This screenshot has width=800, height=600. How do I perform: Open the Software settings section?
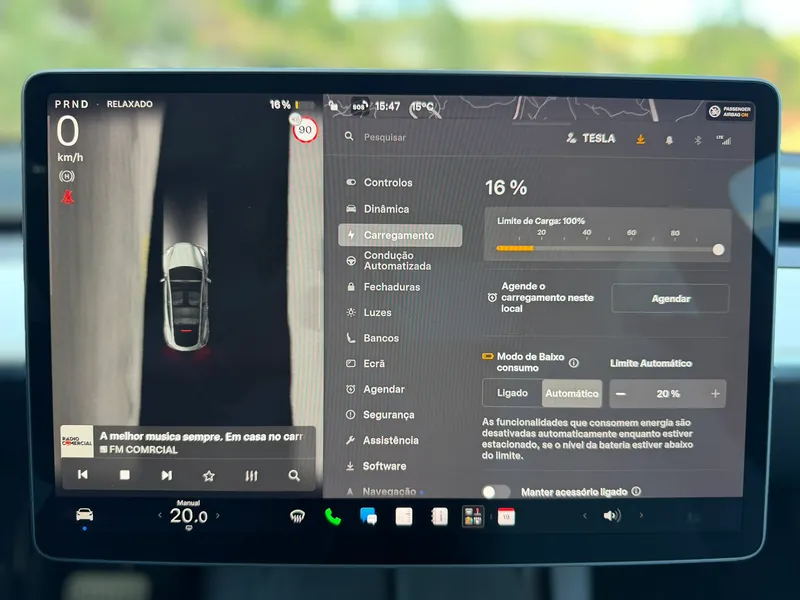pyautogui.click(x=376, y=466)
